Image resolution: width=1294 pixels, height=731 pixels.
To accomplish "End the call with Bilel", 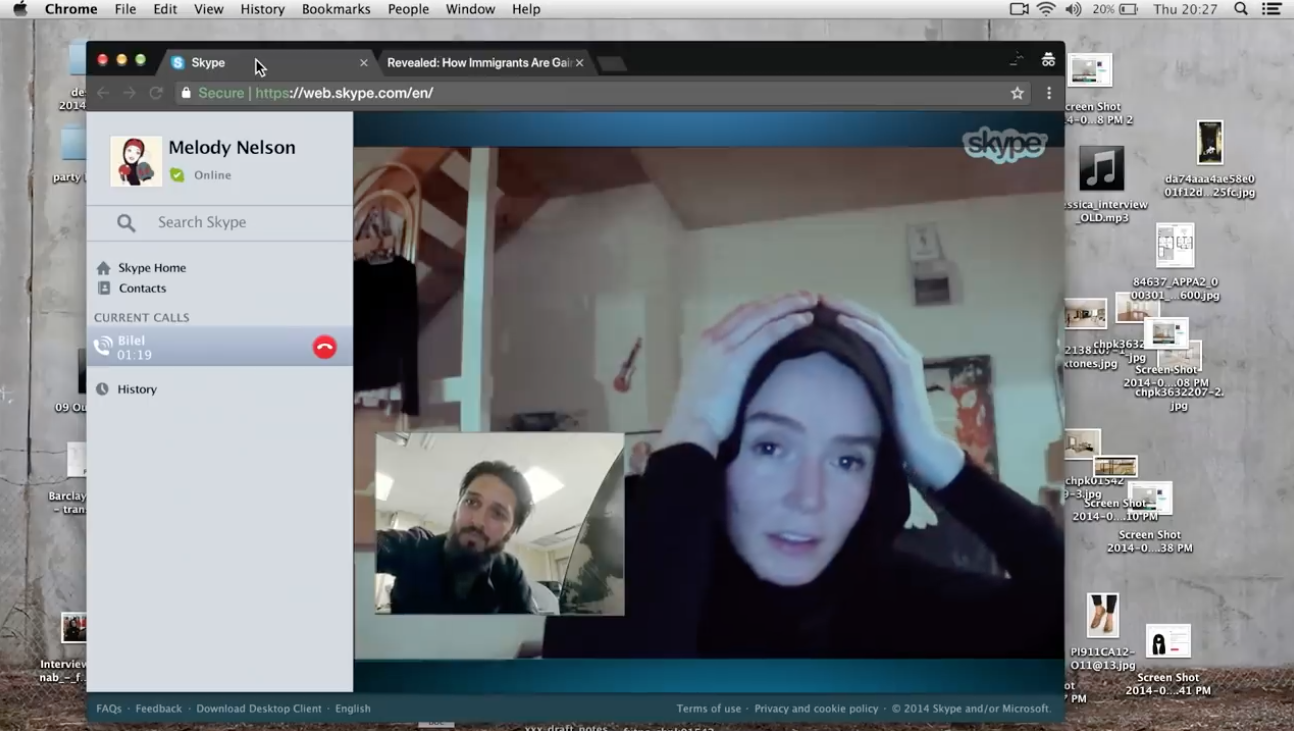I will point(325,347).
